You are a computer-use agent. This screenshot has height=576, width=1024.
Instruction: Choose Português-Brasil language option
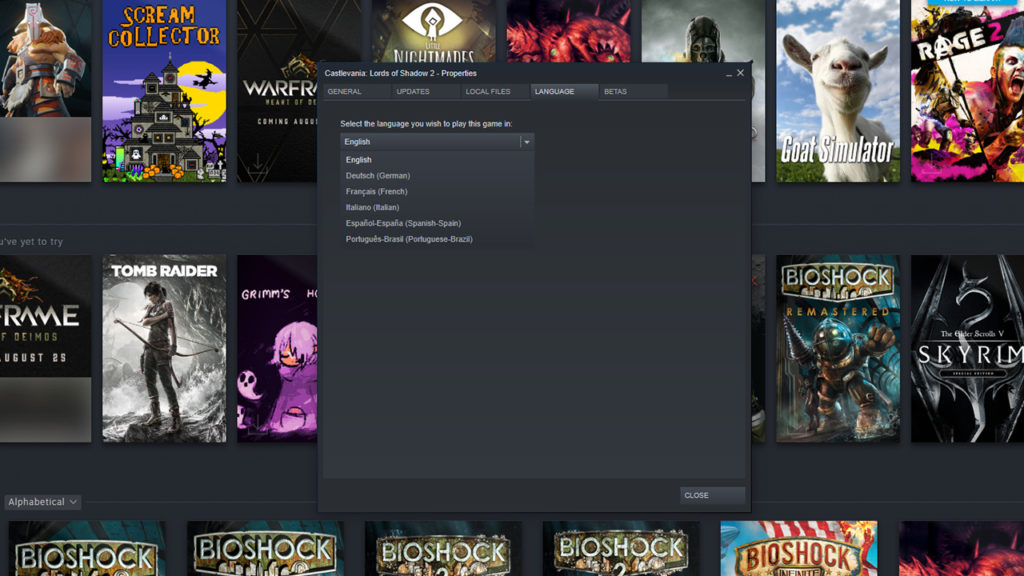click(x=409, y=240)
